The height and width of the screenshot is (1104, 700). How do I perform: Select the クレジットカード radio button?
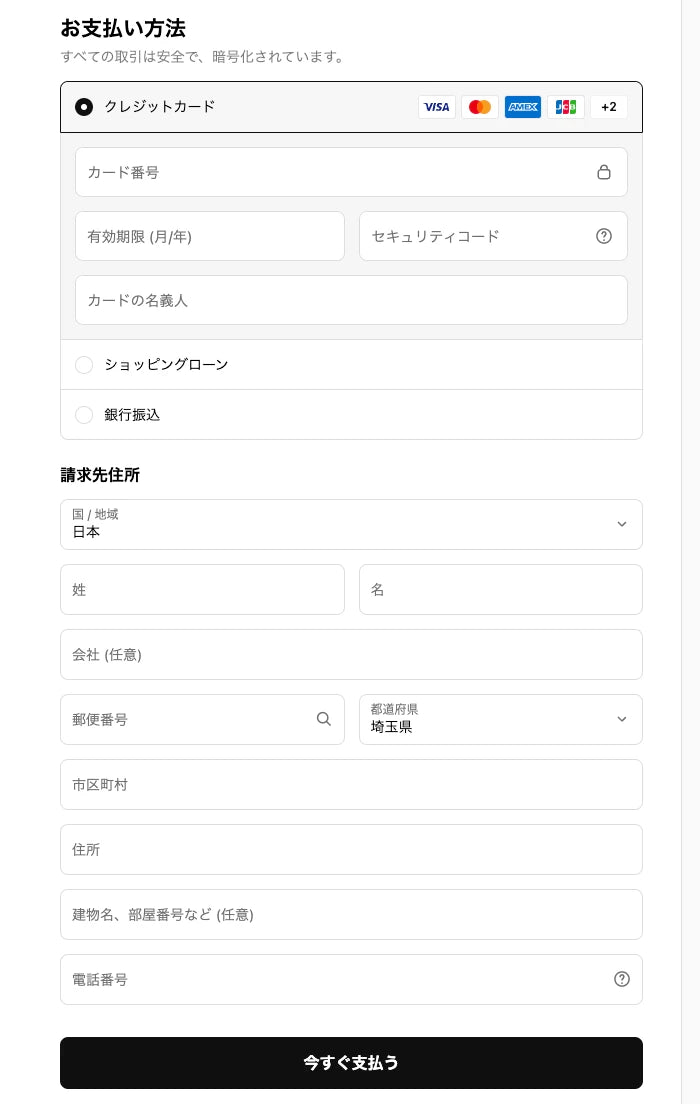pos(84,107)
